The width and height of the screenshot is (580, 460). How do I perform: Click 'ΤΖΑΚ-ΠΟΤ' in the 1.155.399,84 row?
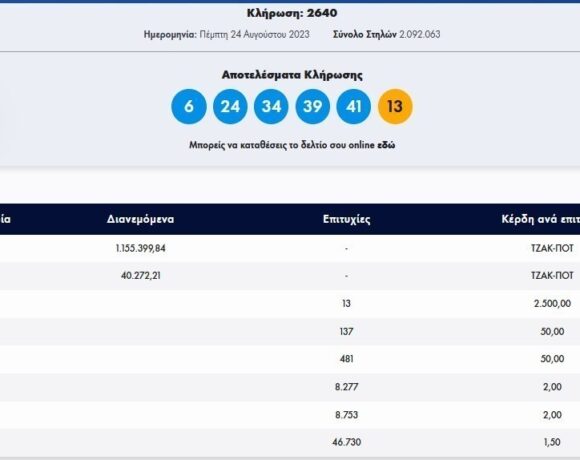[552, 248]
